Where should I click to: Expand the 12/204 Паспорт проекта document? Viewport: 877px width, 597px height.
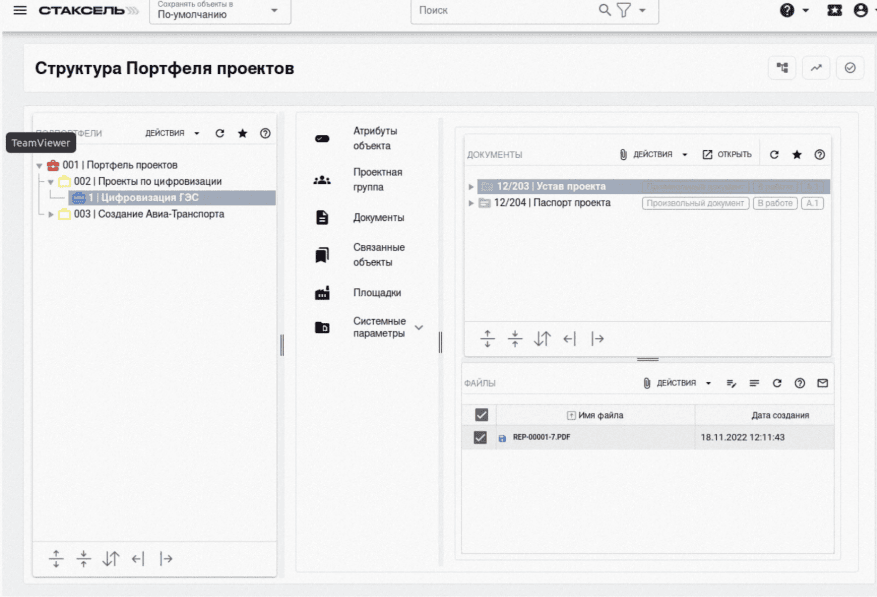point(472,203)
